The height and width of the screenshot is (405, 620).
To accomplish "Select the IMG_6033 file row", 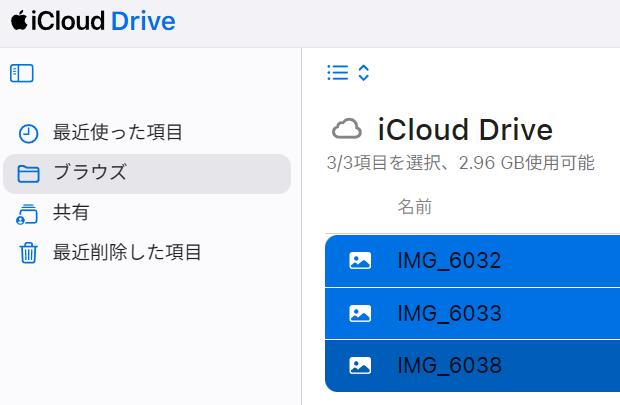I will 473,313.
